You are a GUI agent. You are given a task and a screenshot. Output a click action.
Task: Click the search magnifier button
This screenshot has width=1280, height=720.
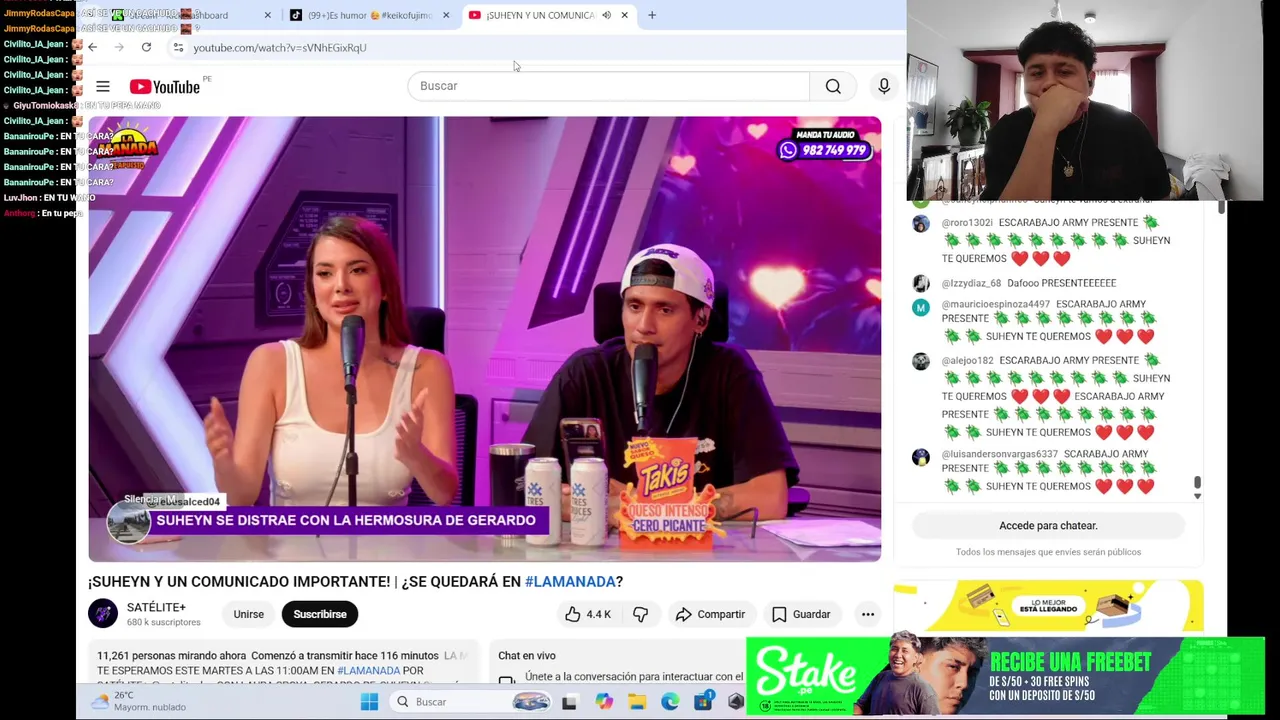pos(833,86)
